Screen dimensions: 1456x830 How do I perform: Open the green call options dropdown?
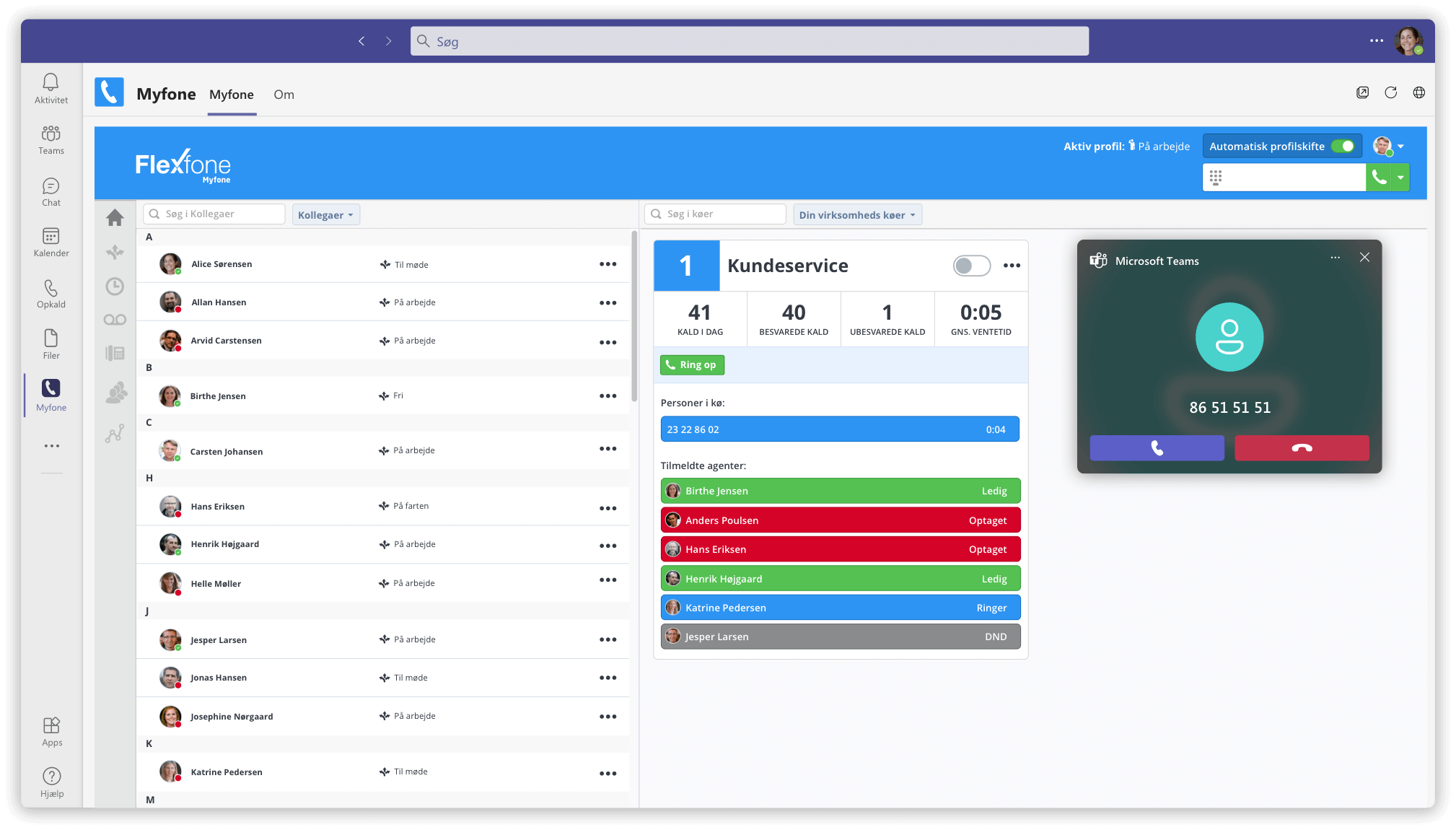click(x=1400, y=178)
